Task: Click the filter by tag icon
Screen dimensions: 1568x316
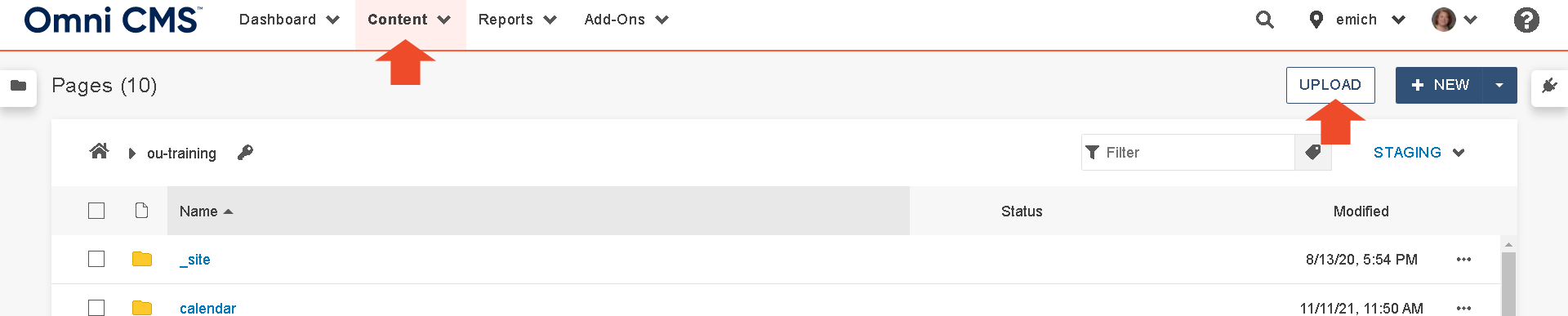Action: point(1313,153)
